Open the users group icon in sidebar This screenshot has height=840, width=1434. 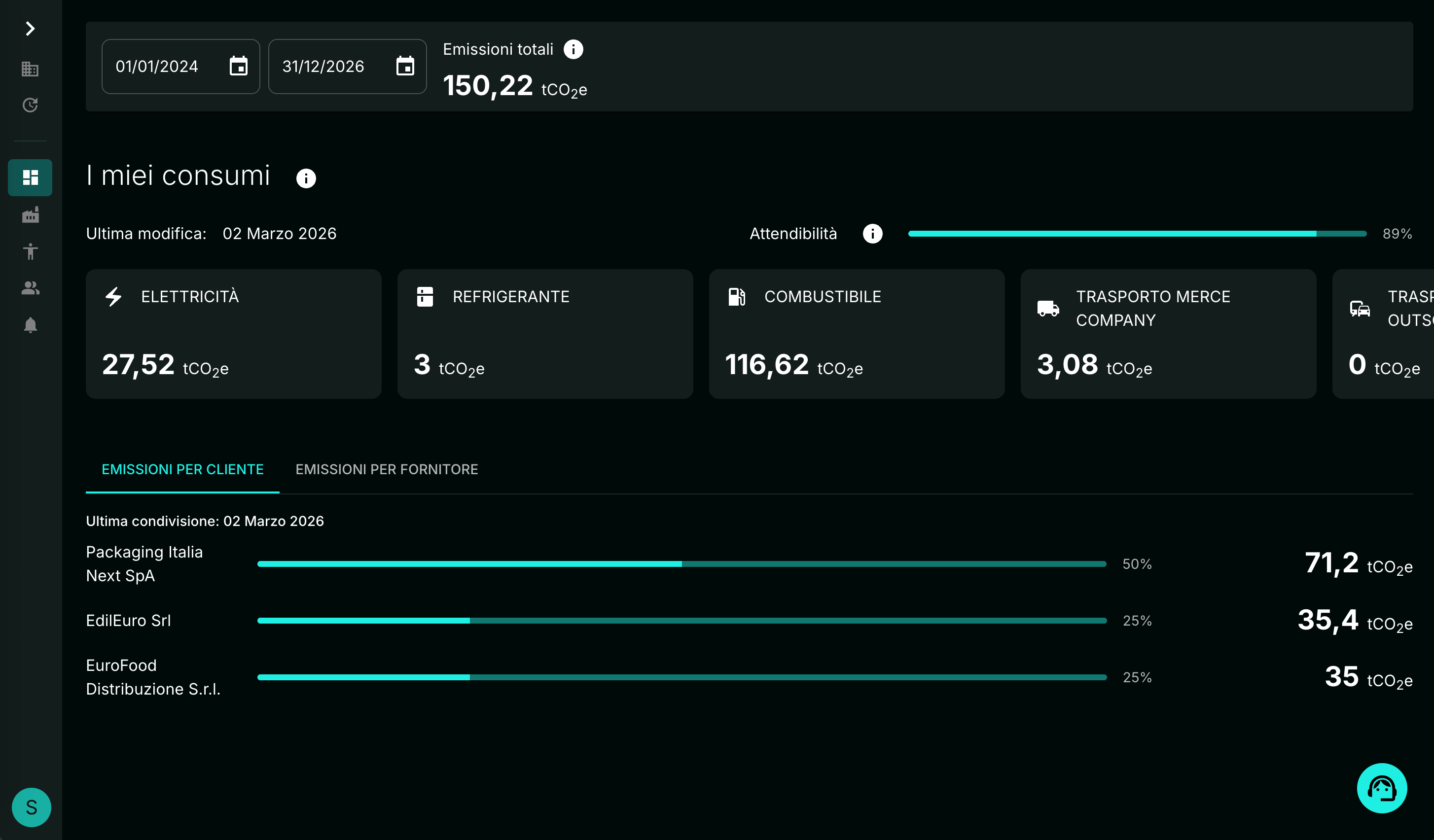(30, 288)
